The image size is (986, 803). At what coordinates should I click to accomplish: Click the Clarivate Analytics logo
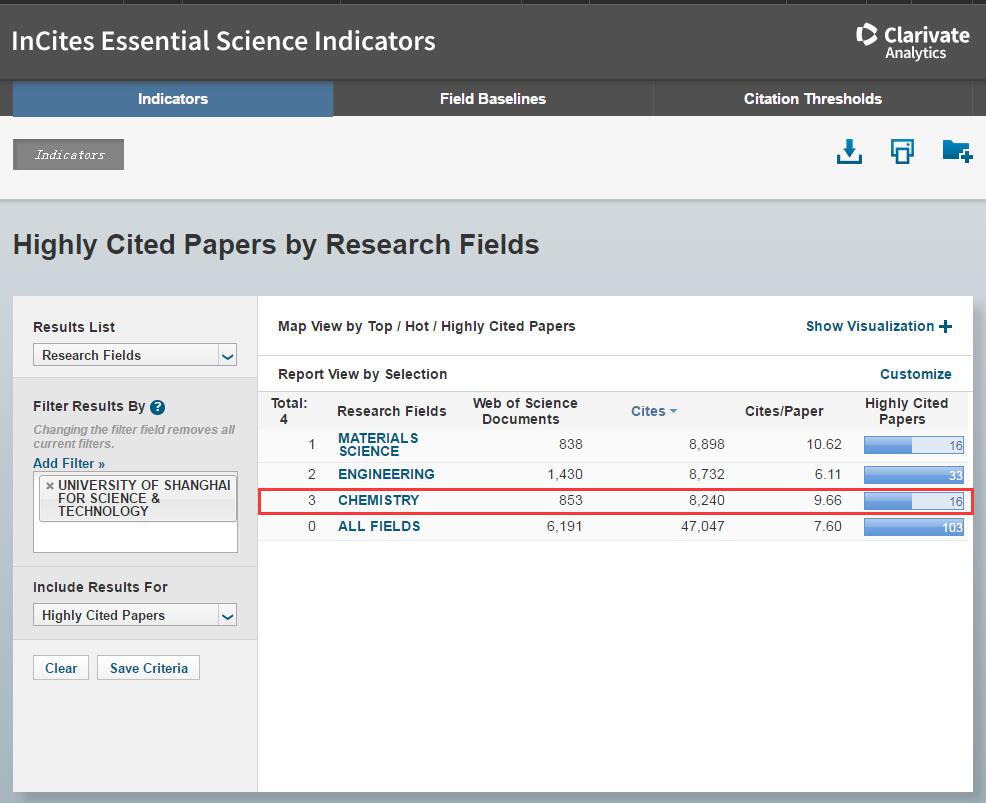point(912,42)
